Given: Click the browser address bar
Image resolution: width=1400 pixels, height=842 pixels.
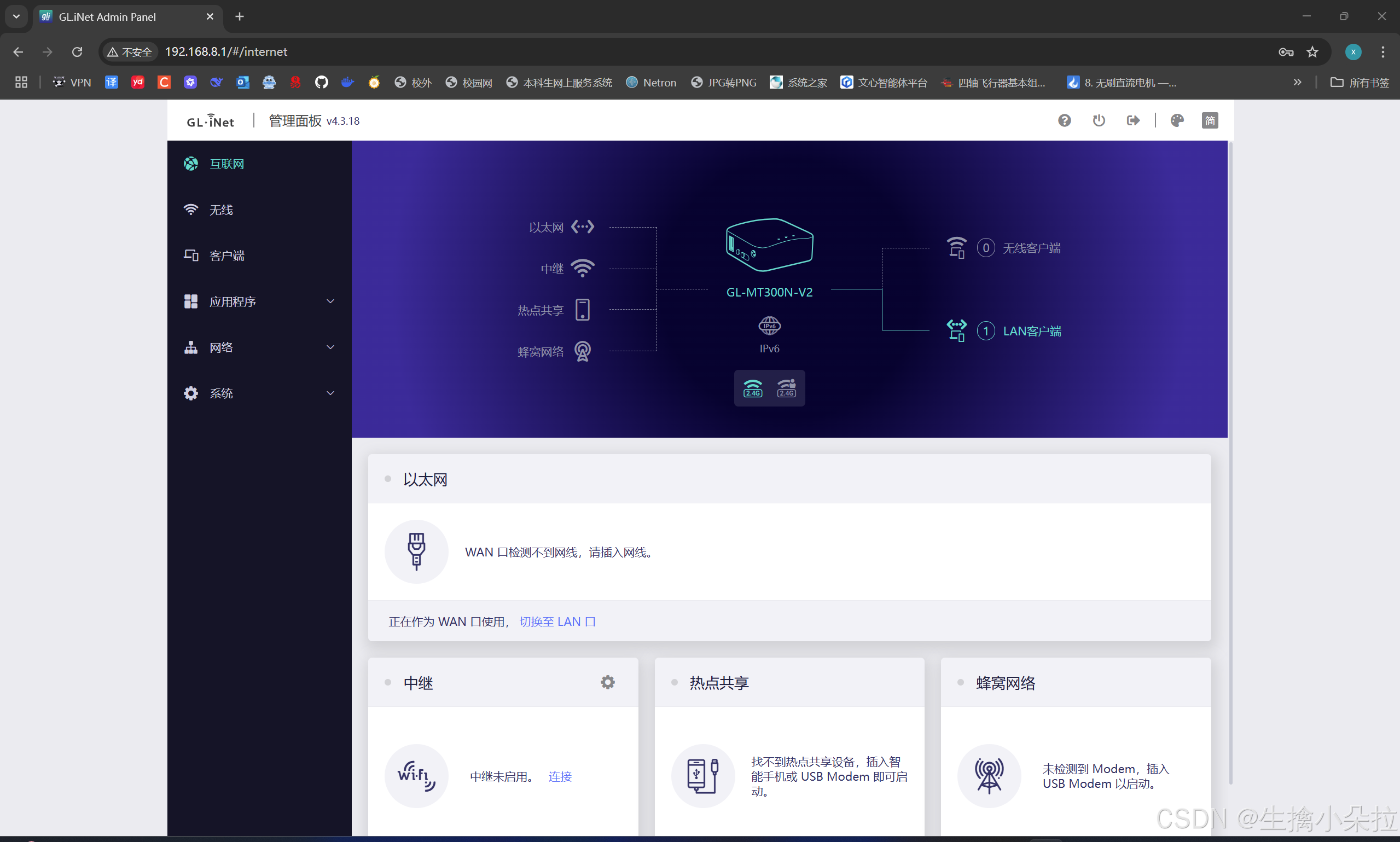Looking at the screenshot, I should click(681, 51).
